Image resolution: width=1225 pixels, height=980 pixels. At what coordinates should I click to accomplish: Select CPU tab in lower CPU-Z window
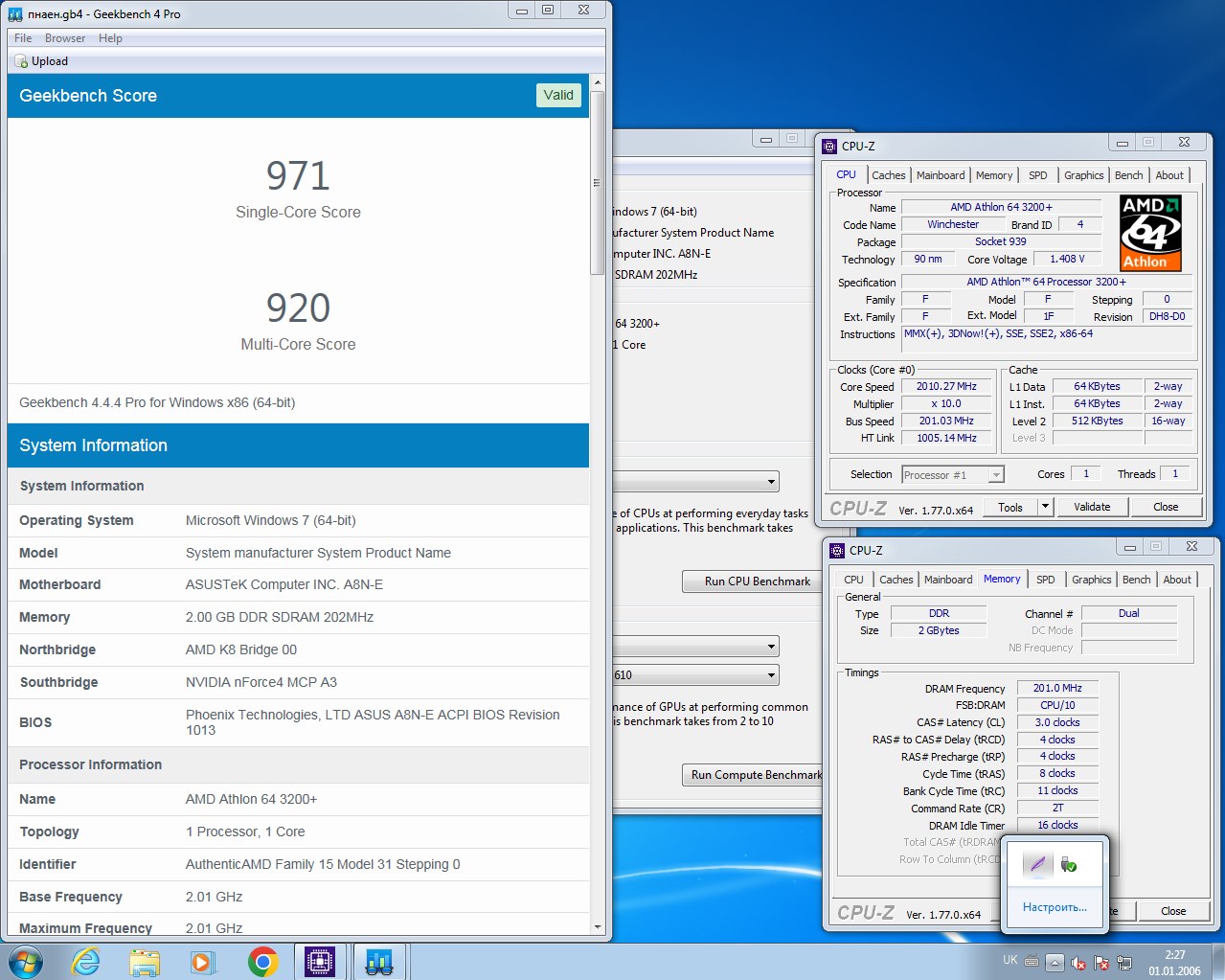[x=853, y=580]
